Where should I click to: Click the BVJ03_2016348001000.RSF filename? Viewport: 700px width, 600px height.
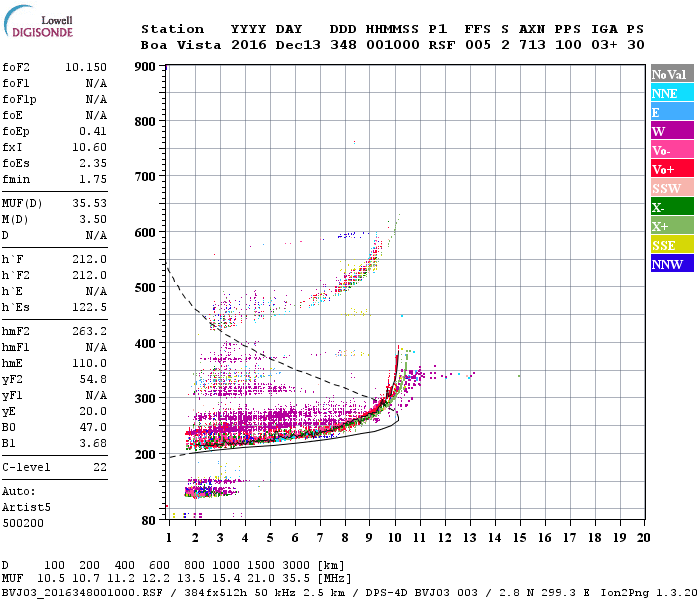(82, 593)
